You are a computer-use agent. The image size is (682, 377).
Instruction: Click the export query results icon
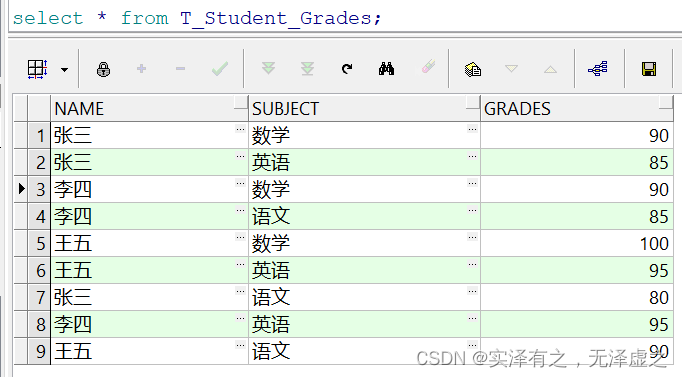pos(473,69)
